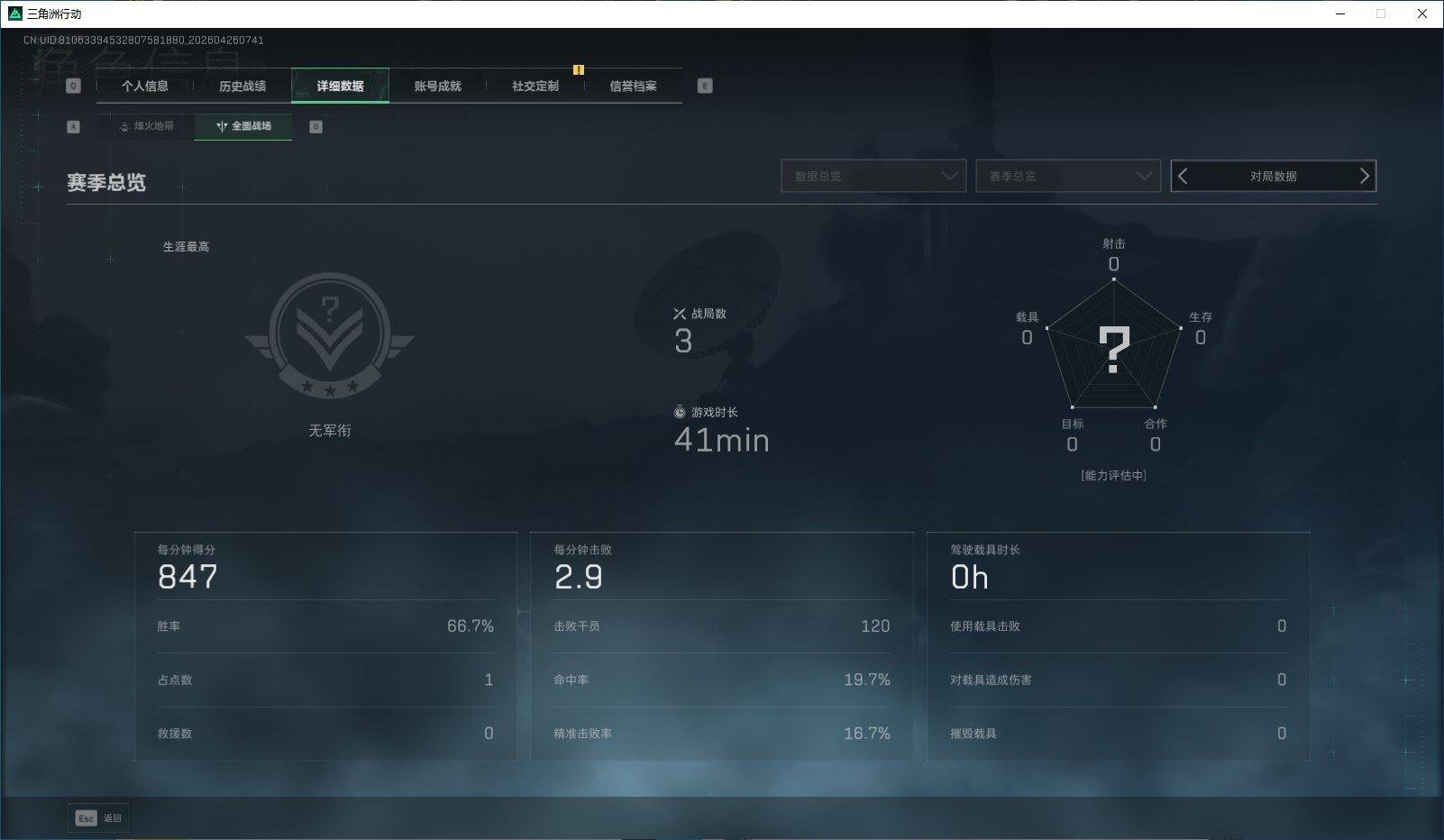Click the 击败干员 120 row
The image size is (1444, 840).
(x=722, y=626)
